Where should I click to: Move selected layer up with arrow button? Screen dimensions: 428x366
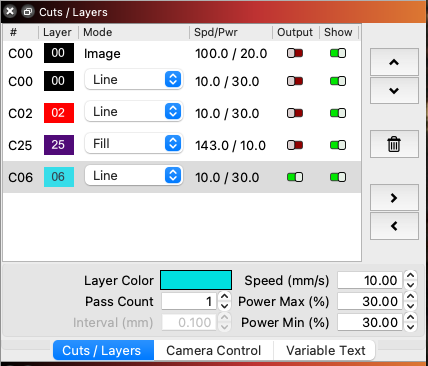(394, 62)
